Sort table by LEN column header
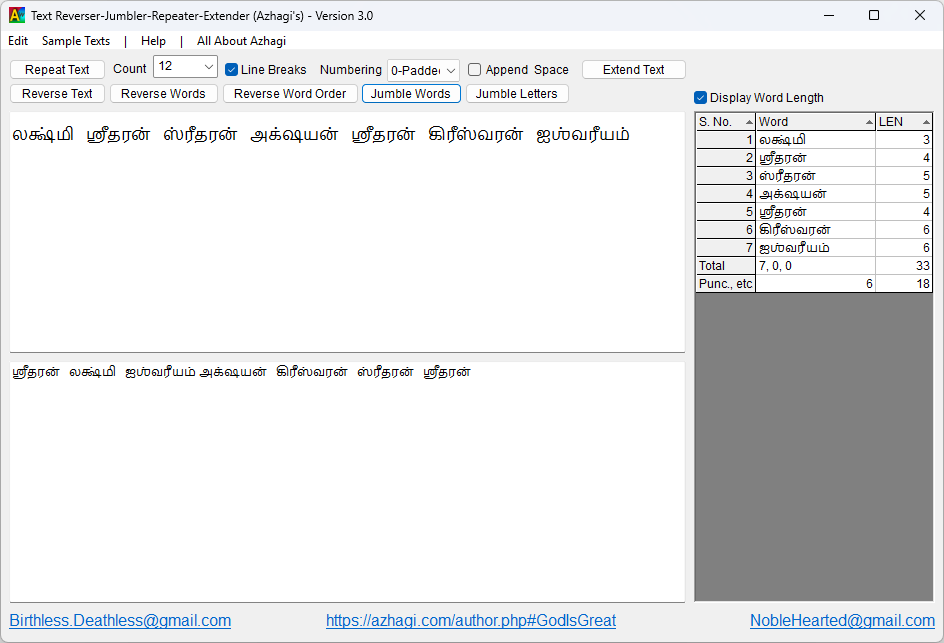The width and height of the screenshot is (944, 643). click(904, 122)
